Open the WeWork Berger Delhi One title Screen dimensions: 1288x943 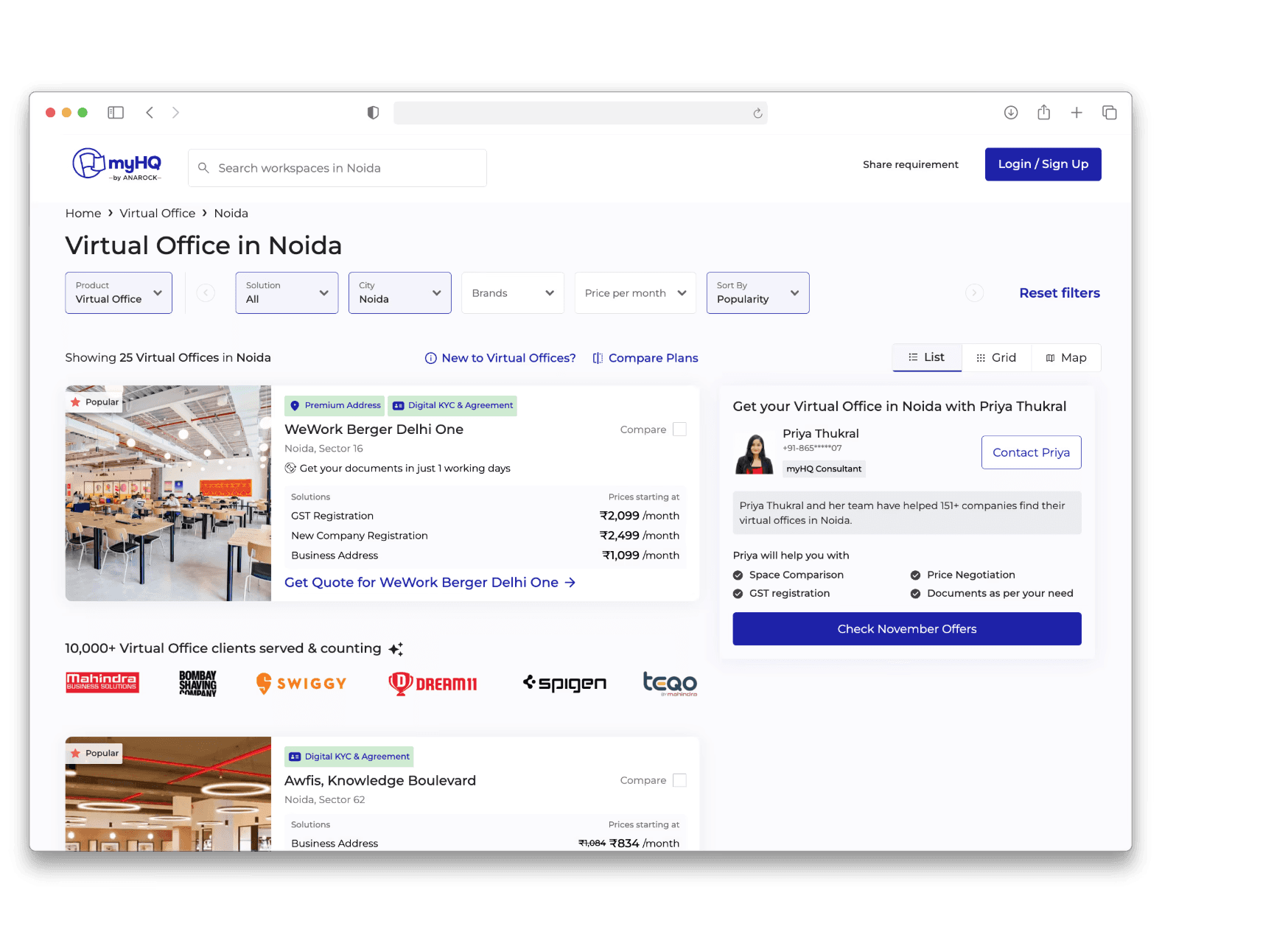374,430
